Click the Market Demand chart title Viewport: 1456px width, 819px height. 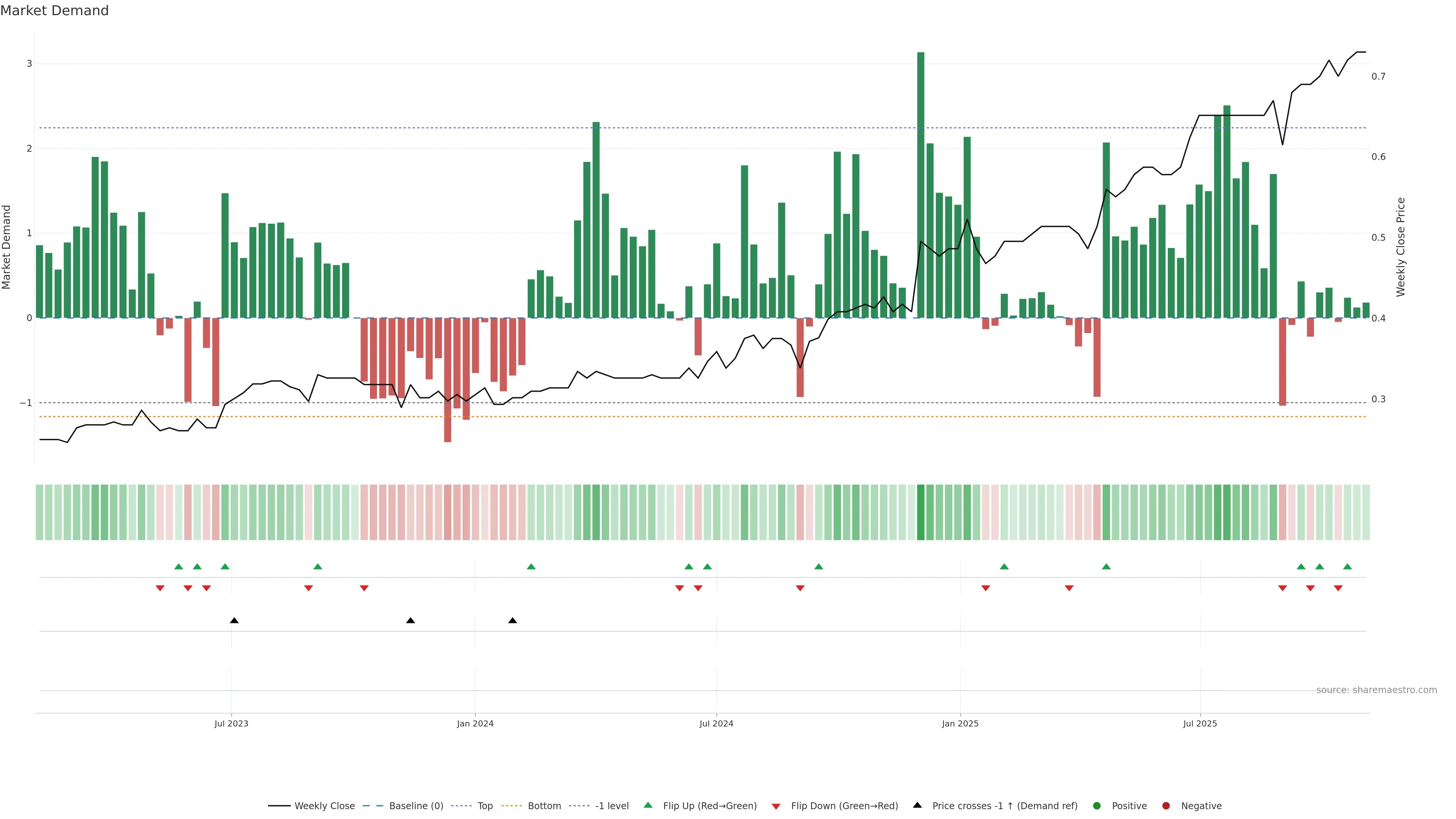(x=54, y=11)
